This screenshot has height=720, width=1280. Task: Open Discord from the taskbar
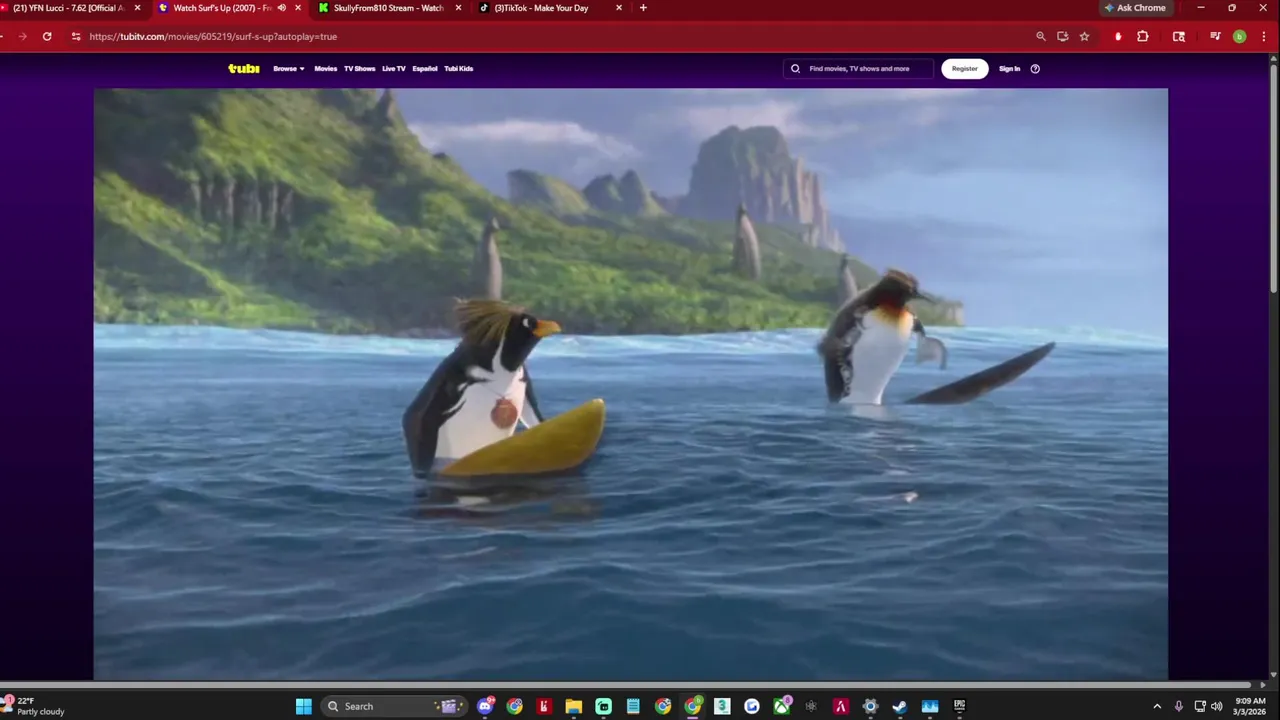coord(485,706)
